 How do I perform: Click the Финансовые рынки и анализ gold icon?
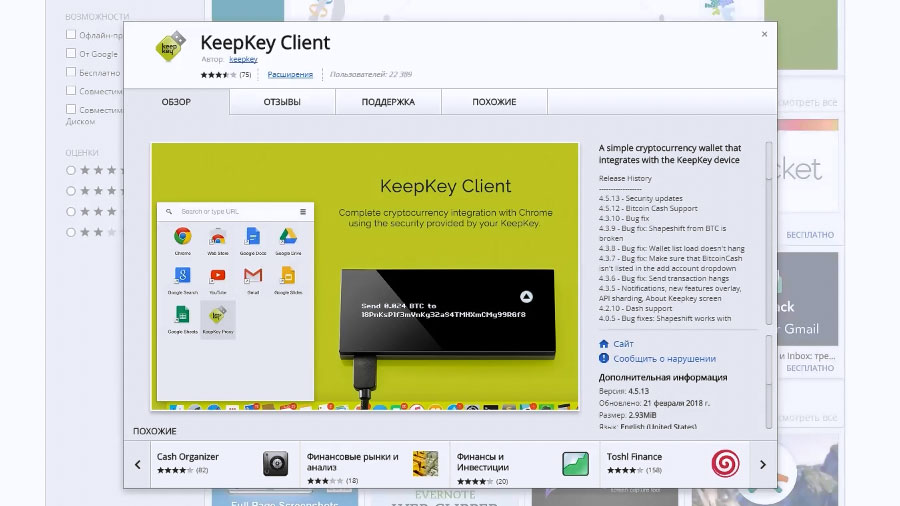[425, 464]
